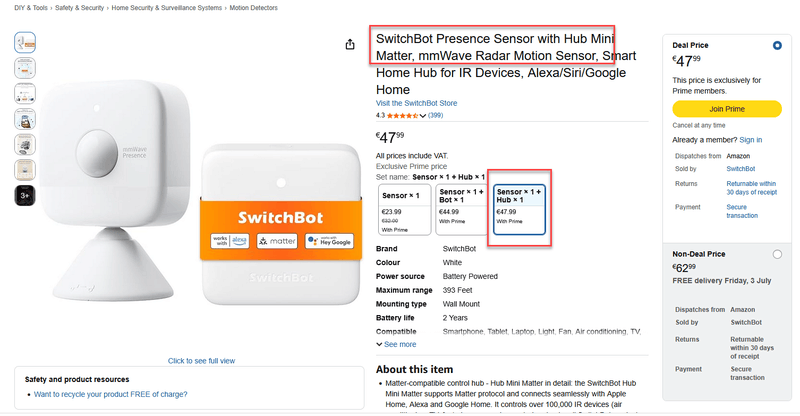The image size is (800, 416).
Task: Open Safety & Security breadcrumb
Action: [x=80, y=8]
